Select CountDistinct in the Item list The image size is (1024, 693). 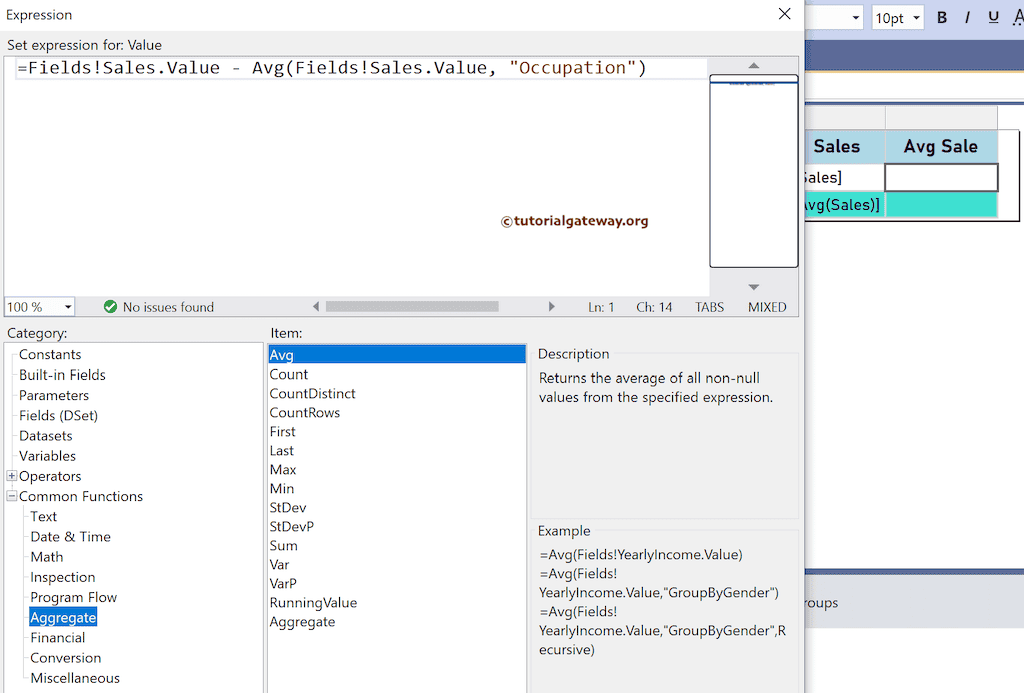(x=312, y=393)
